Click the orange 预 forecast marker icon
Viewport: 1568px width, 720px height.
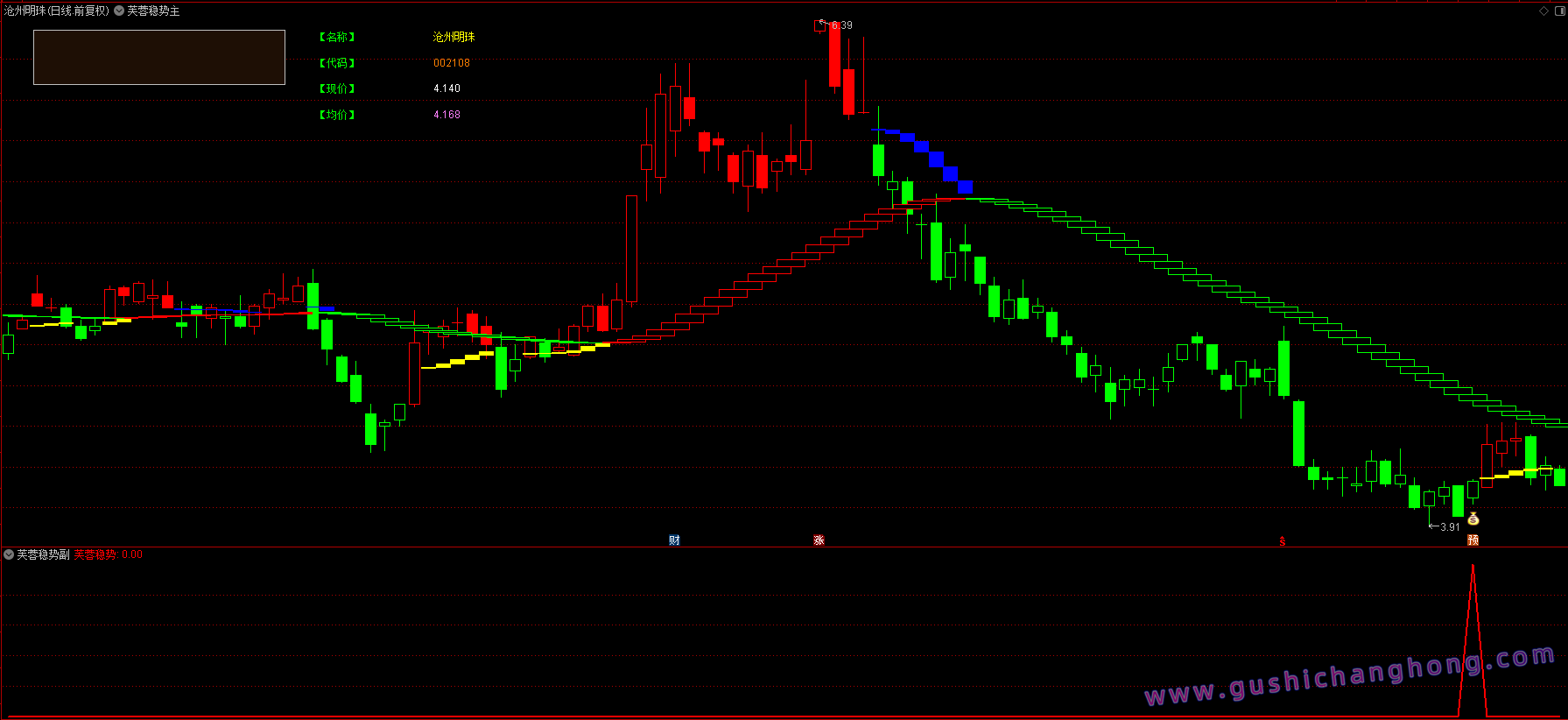(x=1473, y=540)
